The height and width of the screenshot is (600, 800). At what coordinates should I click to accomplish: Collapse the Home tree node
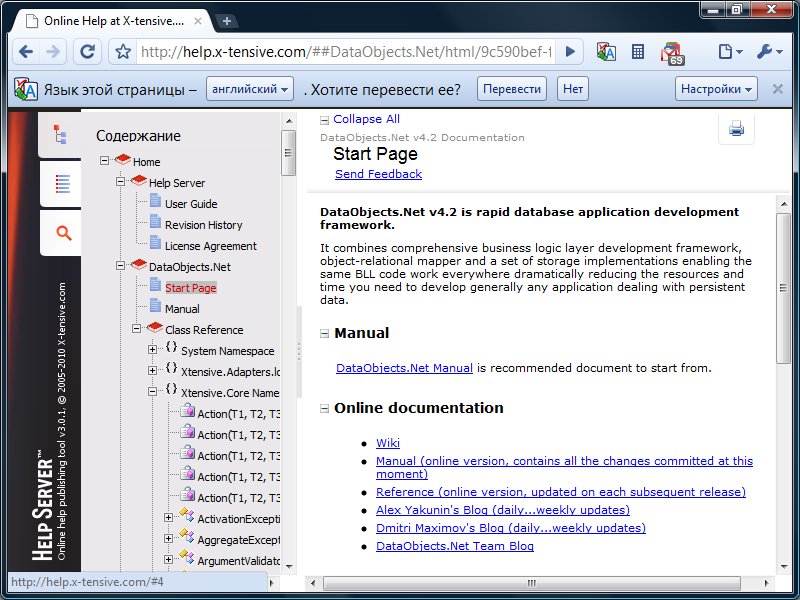(x=105, y=161)
